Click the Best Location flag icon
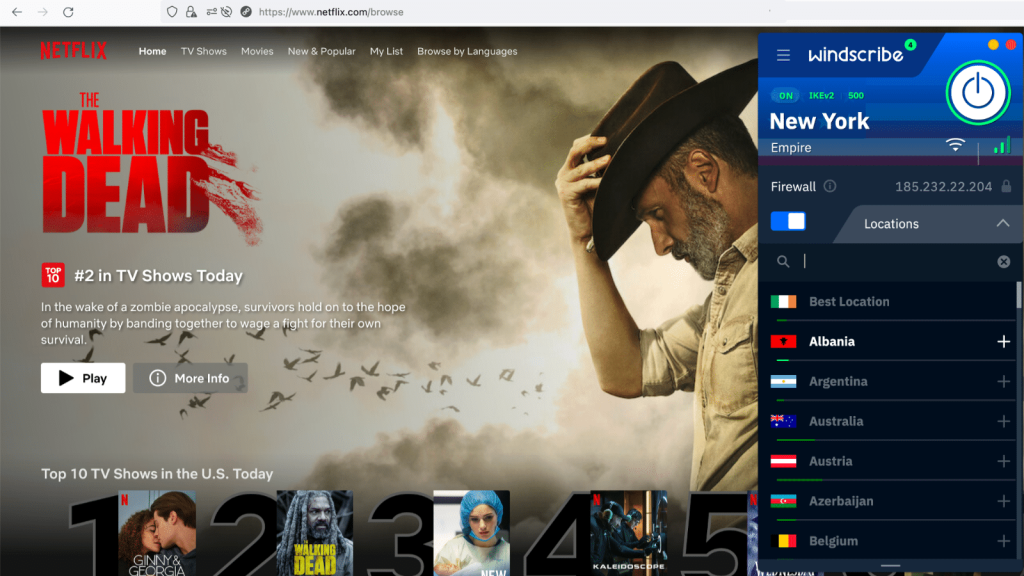 click(783, 302)
